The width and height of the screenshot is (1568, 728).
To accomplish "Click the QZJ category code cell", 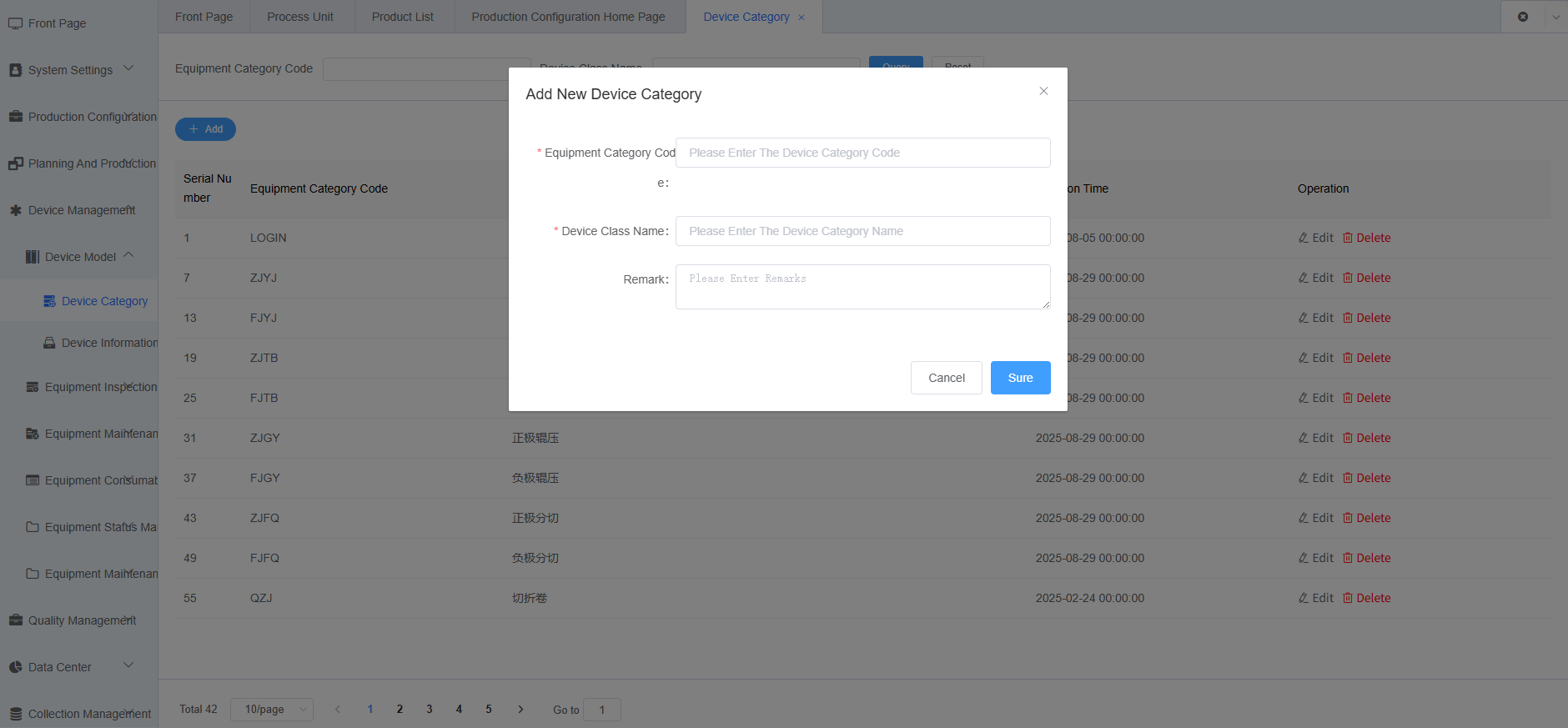I will 261,598.
